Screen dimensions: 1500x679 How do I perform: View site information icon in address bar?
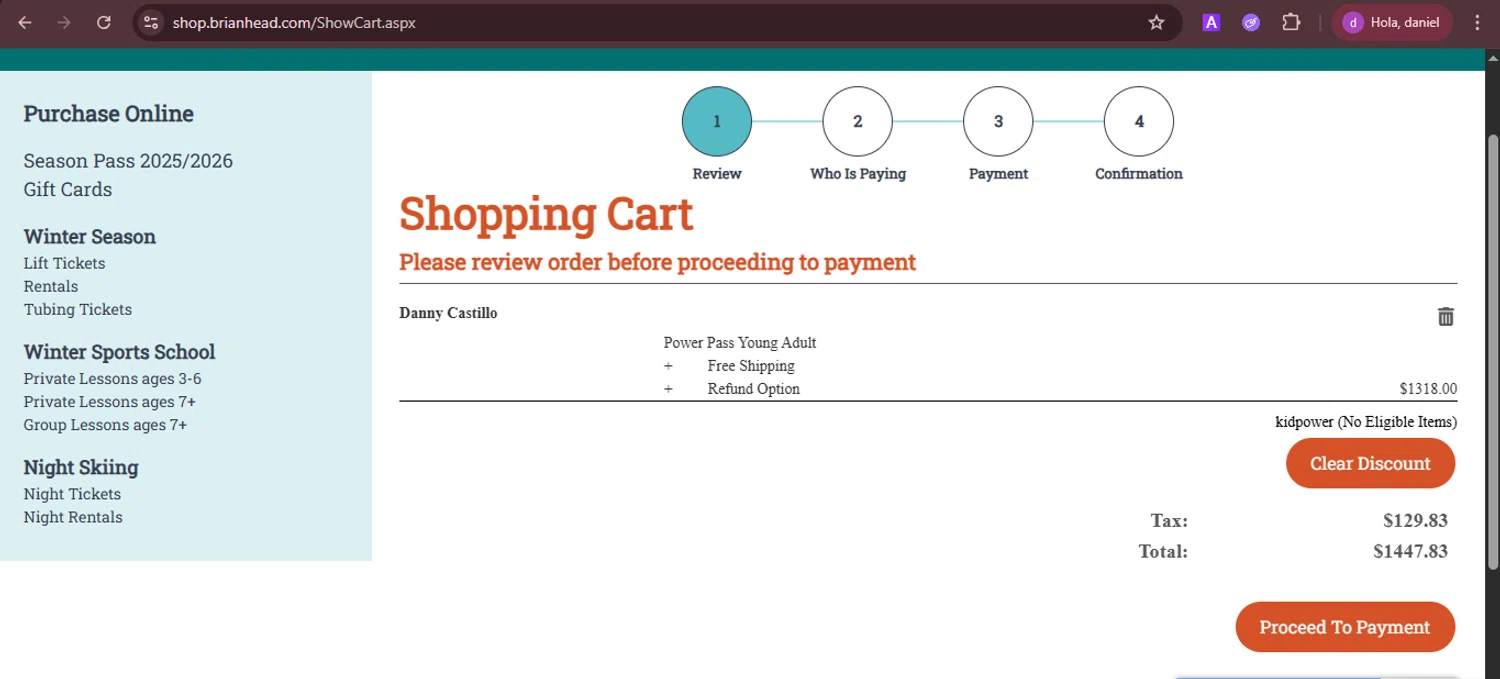[151, 22]
